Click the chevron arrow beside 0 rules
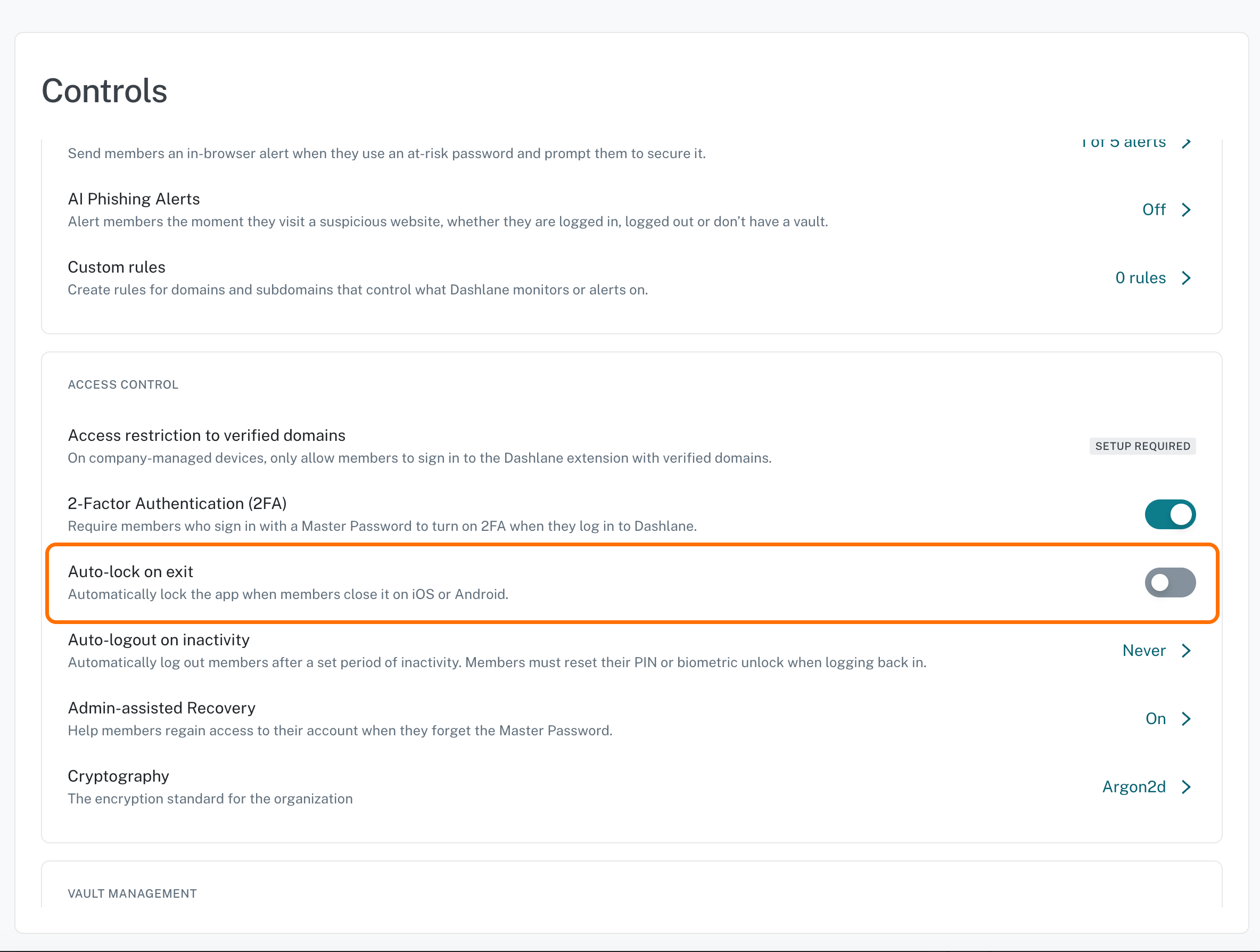The width and height of the screenshot is (1260, 952). point(1187,278)
